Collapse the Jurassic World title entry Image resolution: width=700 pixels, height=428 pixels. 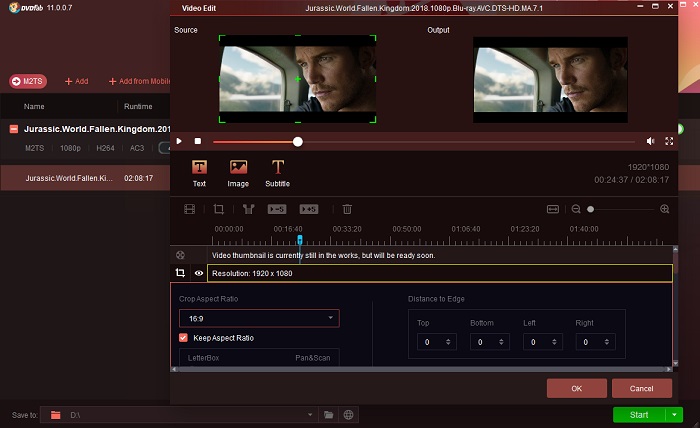tap(14, 129)
